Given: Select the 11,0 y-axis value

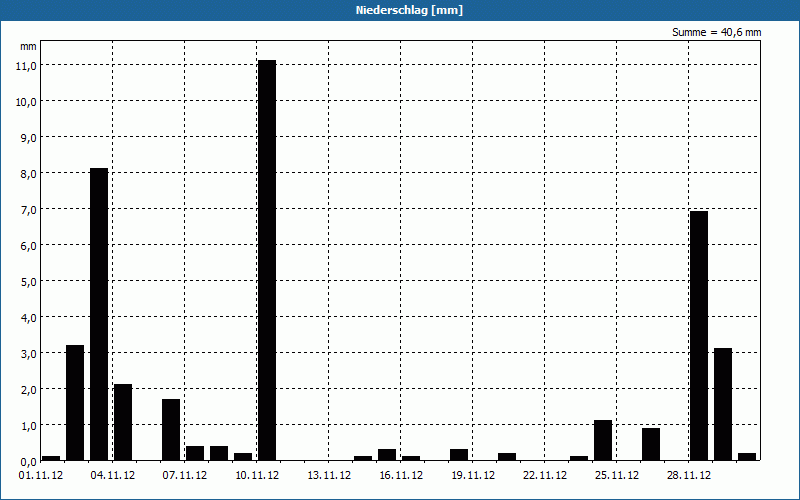Looking at the screenshot, I should pos(26,65).
